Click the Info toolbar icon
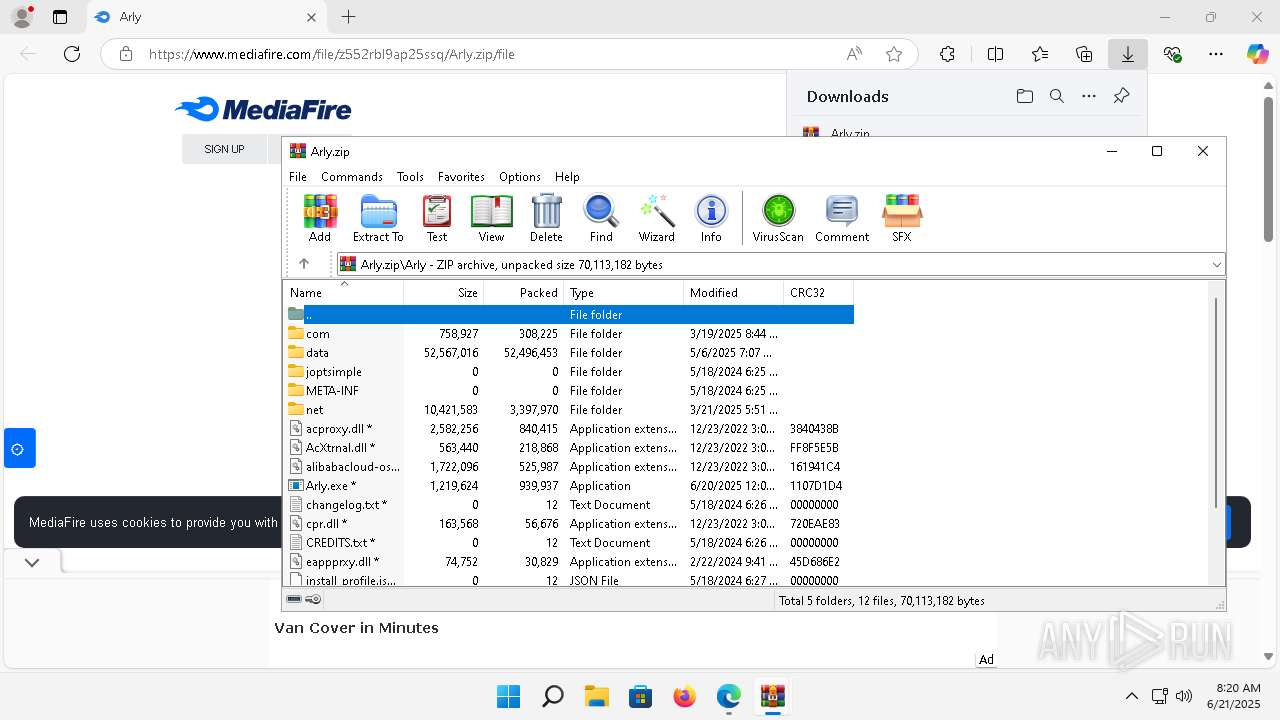Image resolution: width=1280 pixels, height=720 pixels. tap(711, 218)
